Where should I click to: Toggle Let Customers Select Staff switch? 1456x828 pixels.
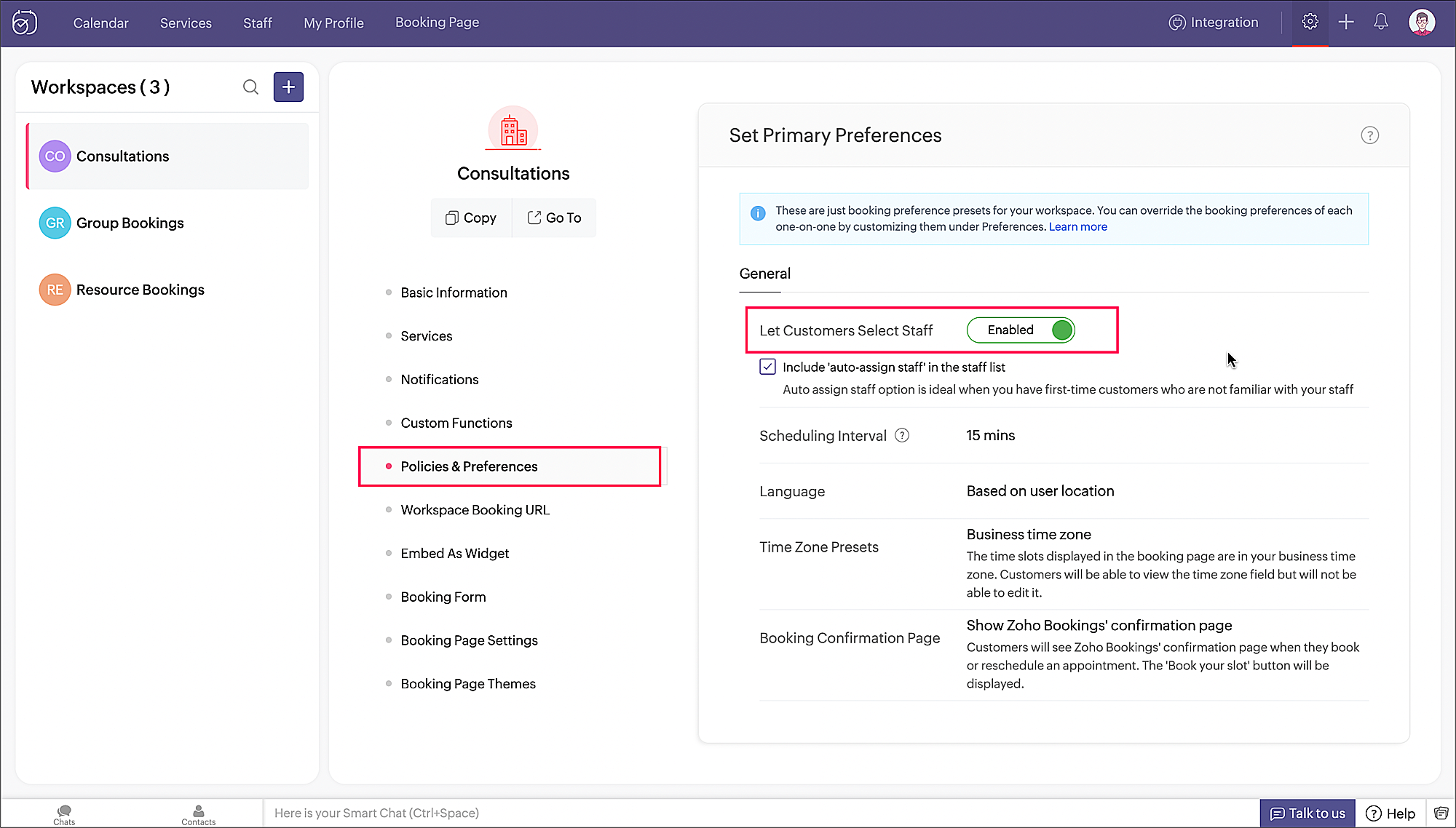pos(1021,330)
